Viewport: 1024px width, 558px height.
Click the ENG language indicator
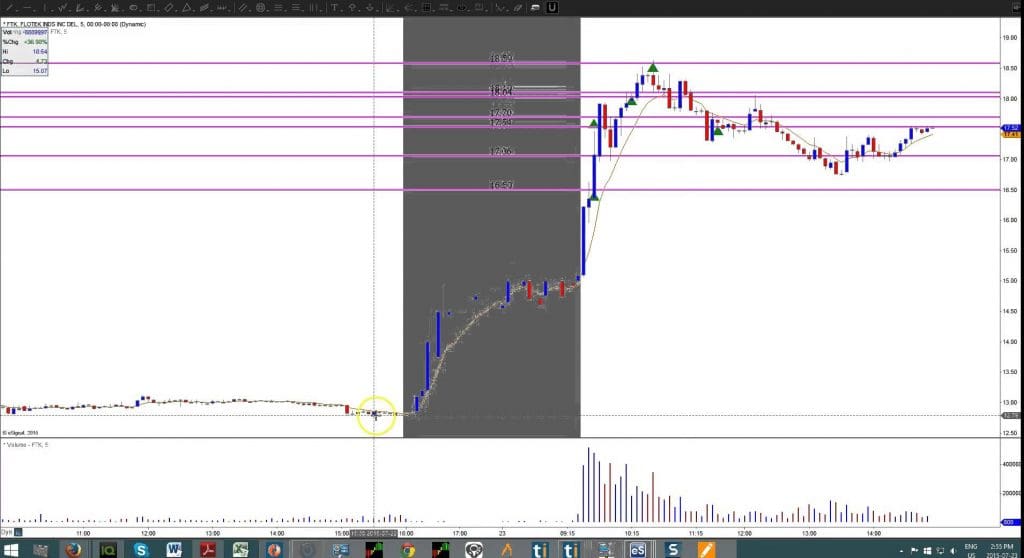coord(971,547)
